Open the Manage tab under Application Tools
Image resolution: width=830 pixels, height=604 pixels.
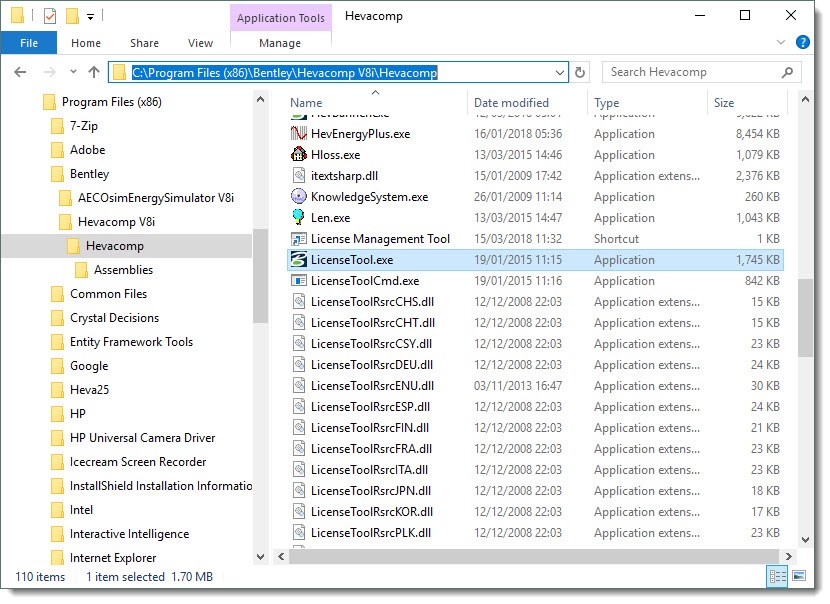point(280,43)
